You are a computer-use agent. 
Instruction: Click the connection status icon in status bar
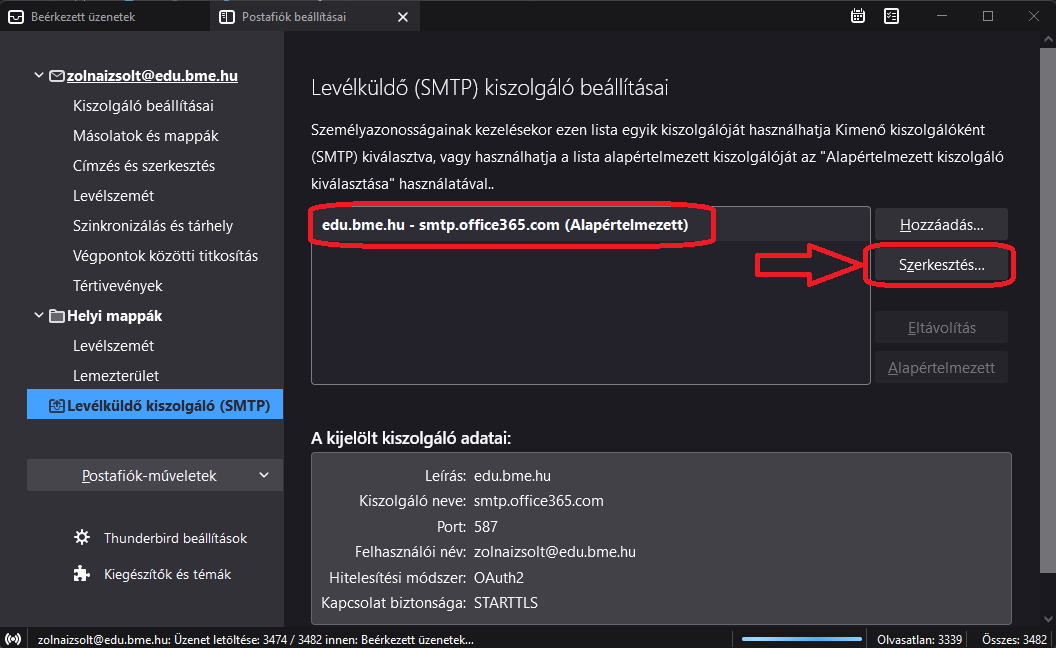click(13, 639)
